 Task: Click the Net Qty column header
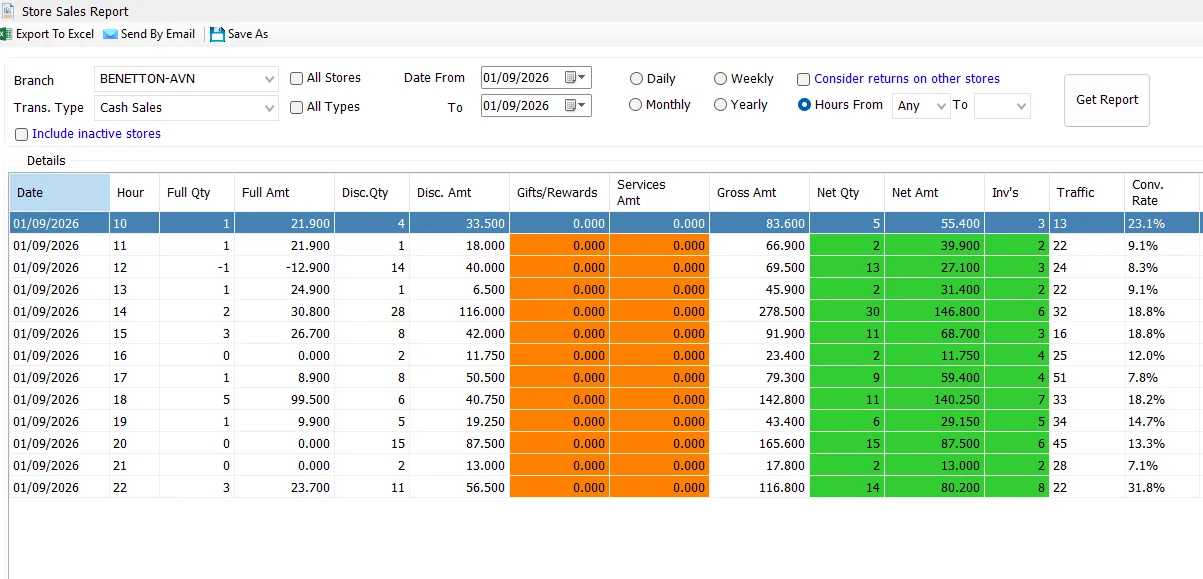(847, 192)
